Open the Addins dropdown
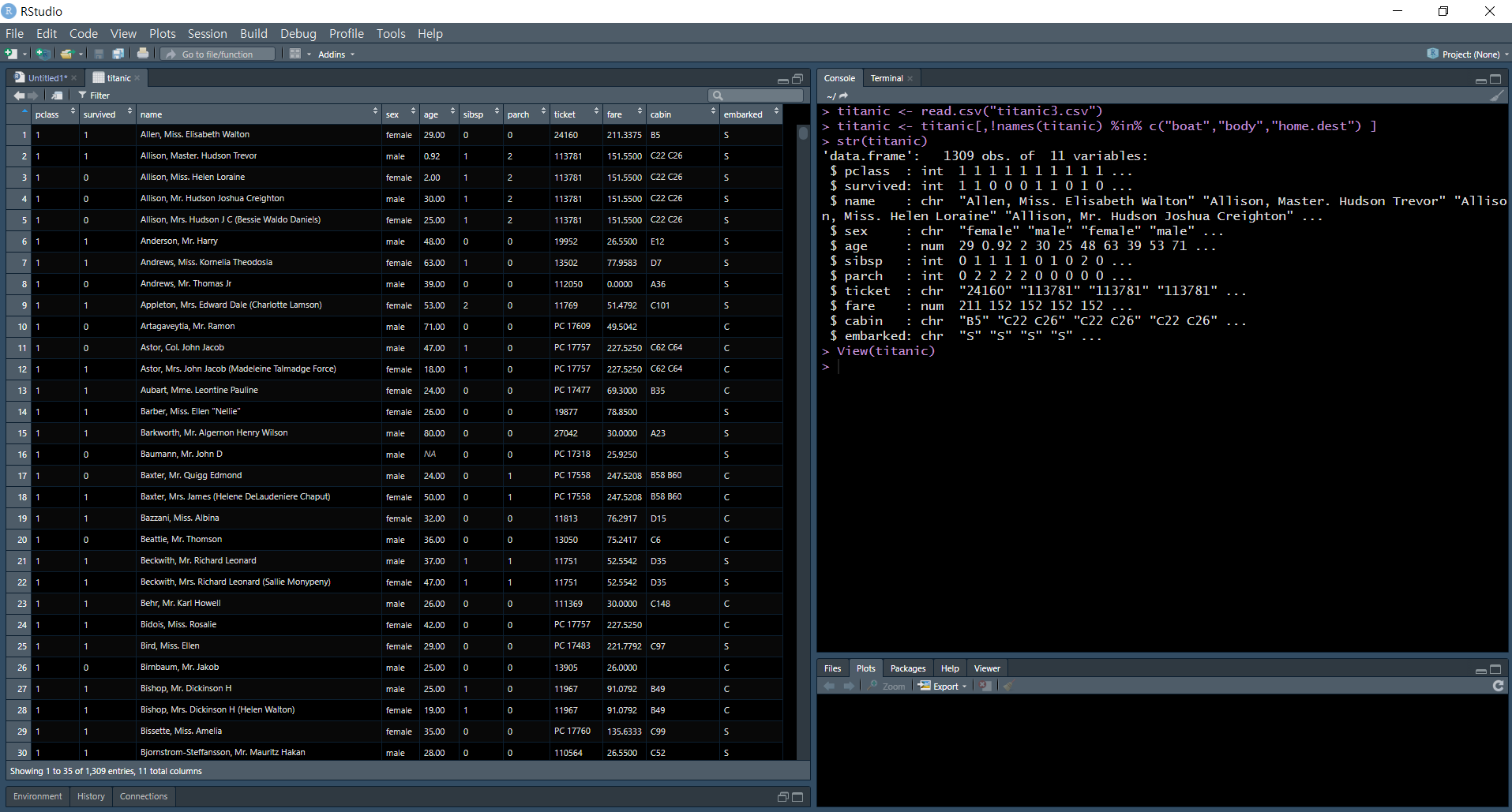Screen dimensions: 1512x812 coord(336,54)
